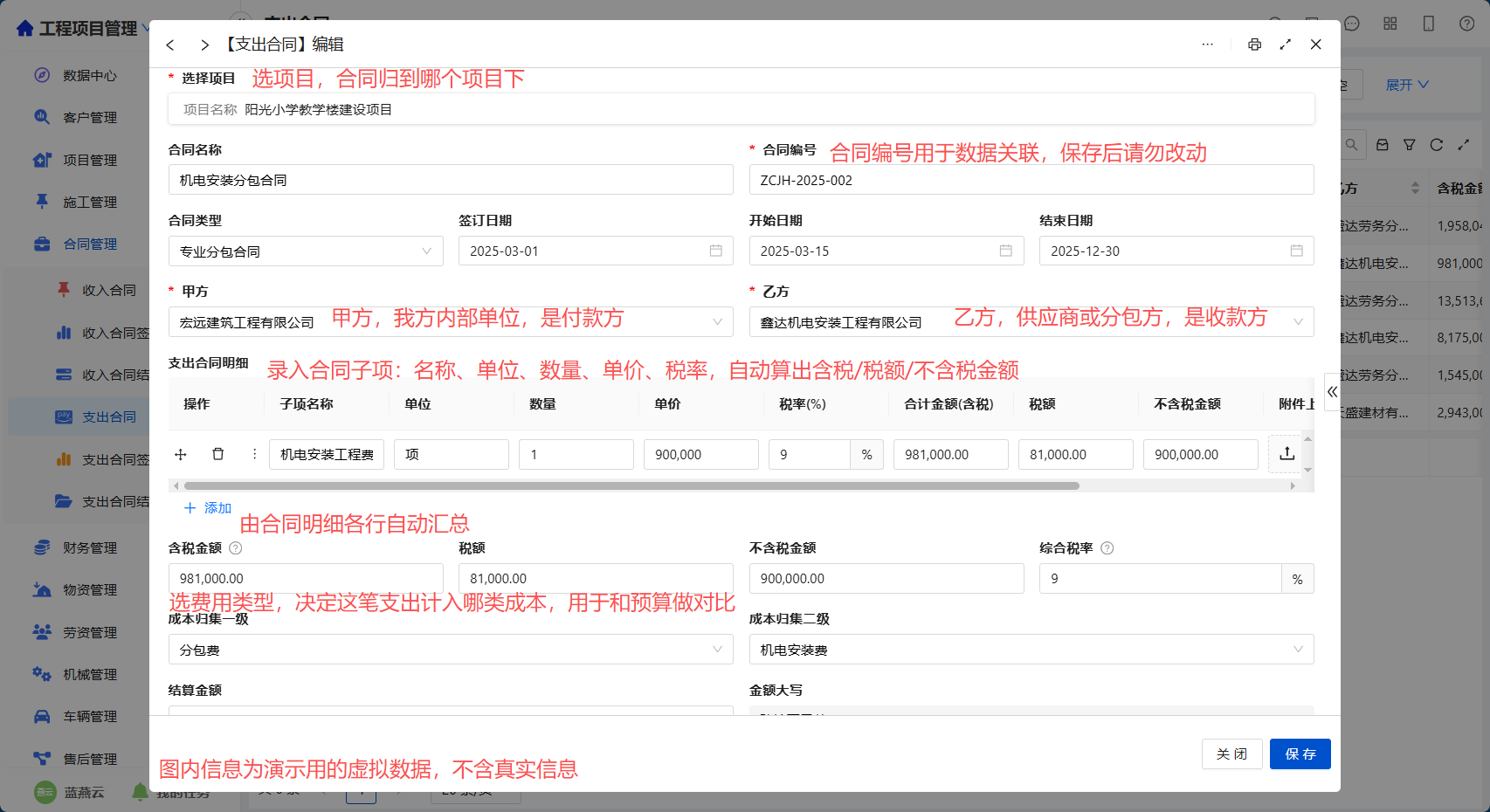Open 乙方 company dropdown

point(1031,322)
